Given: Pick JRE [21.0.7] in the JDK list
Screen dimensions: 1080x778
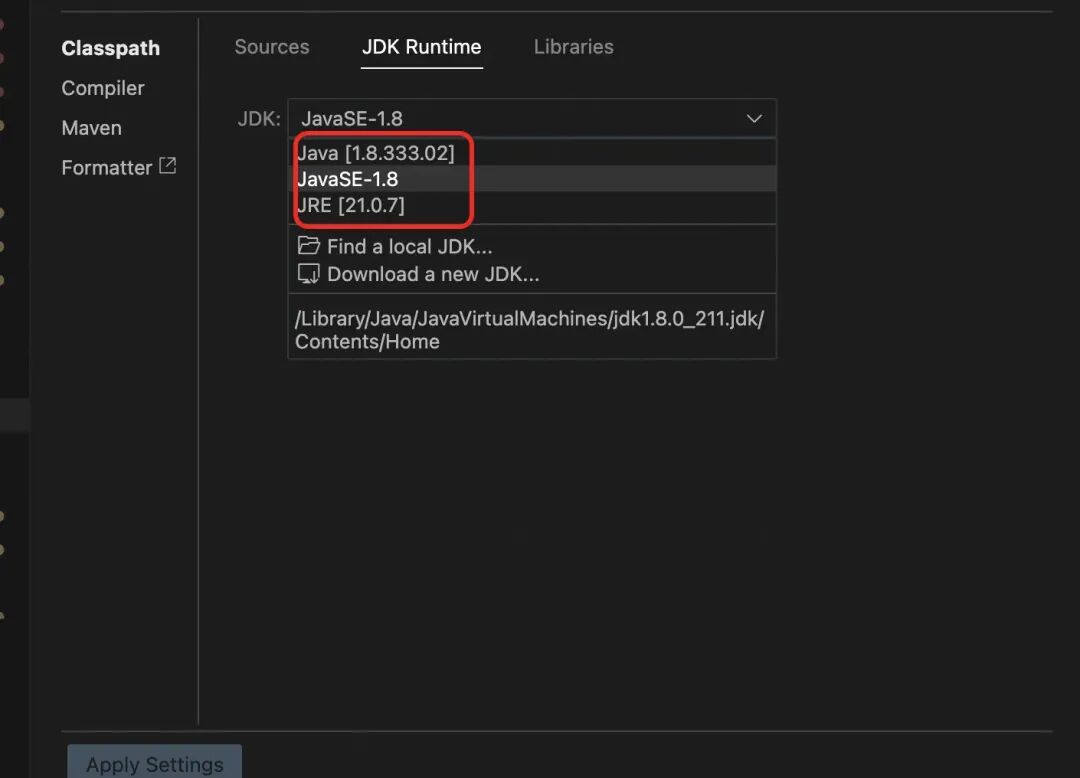Looking at the screenshot, I should coord(532,205).
